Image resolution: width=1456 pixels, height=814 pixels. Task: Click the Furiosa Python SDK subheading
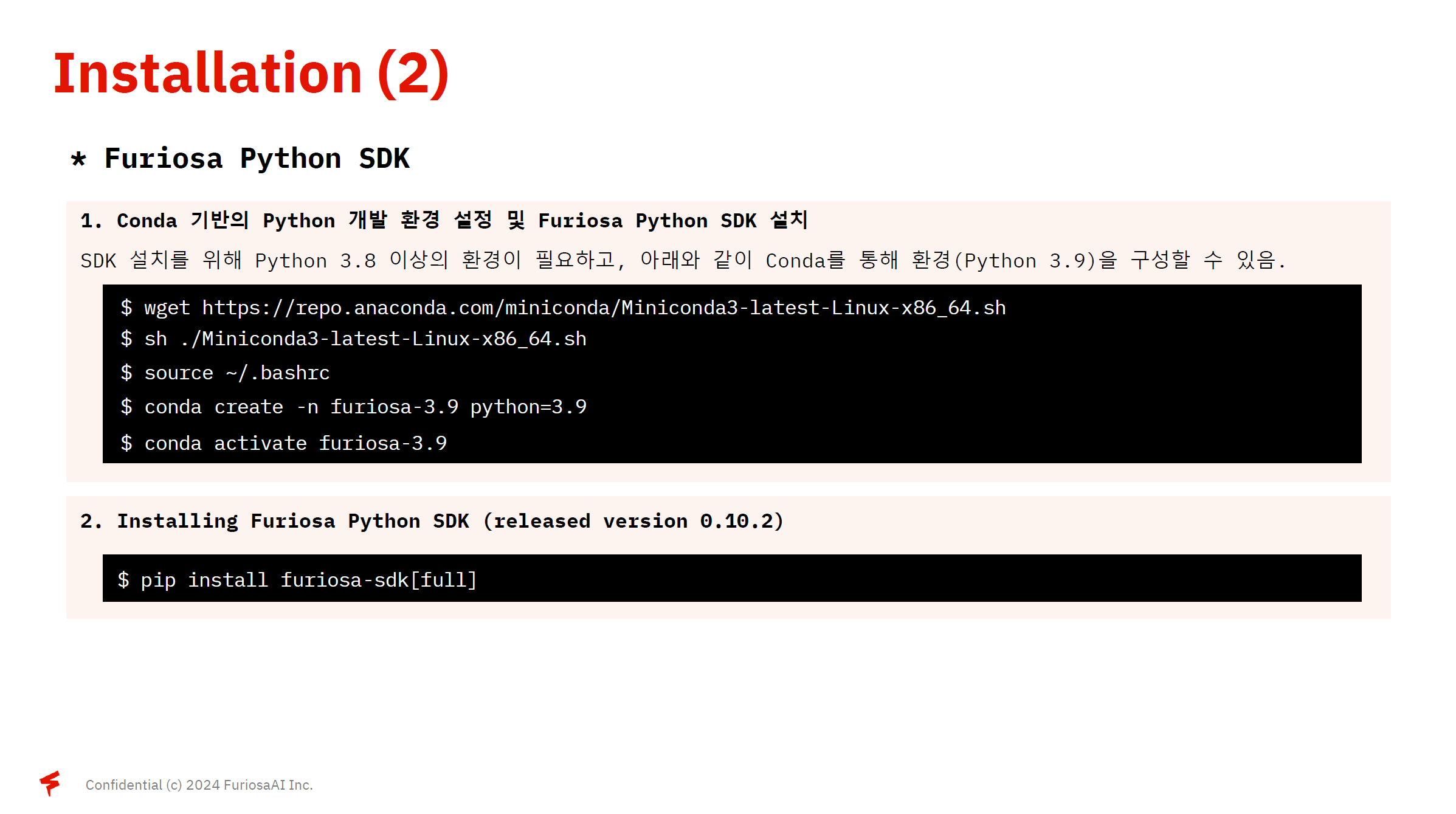(257, 159)
